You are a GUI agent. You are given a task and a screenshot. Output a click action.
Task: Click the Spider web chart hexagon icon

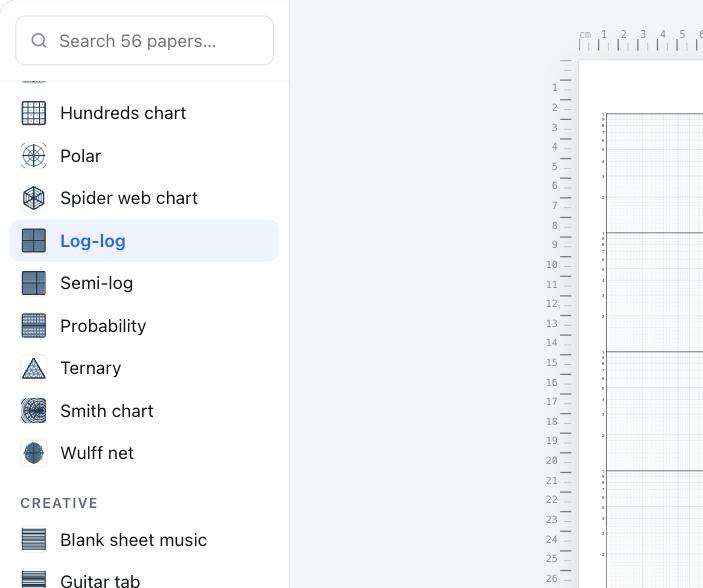[34, 198]
